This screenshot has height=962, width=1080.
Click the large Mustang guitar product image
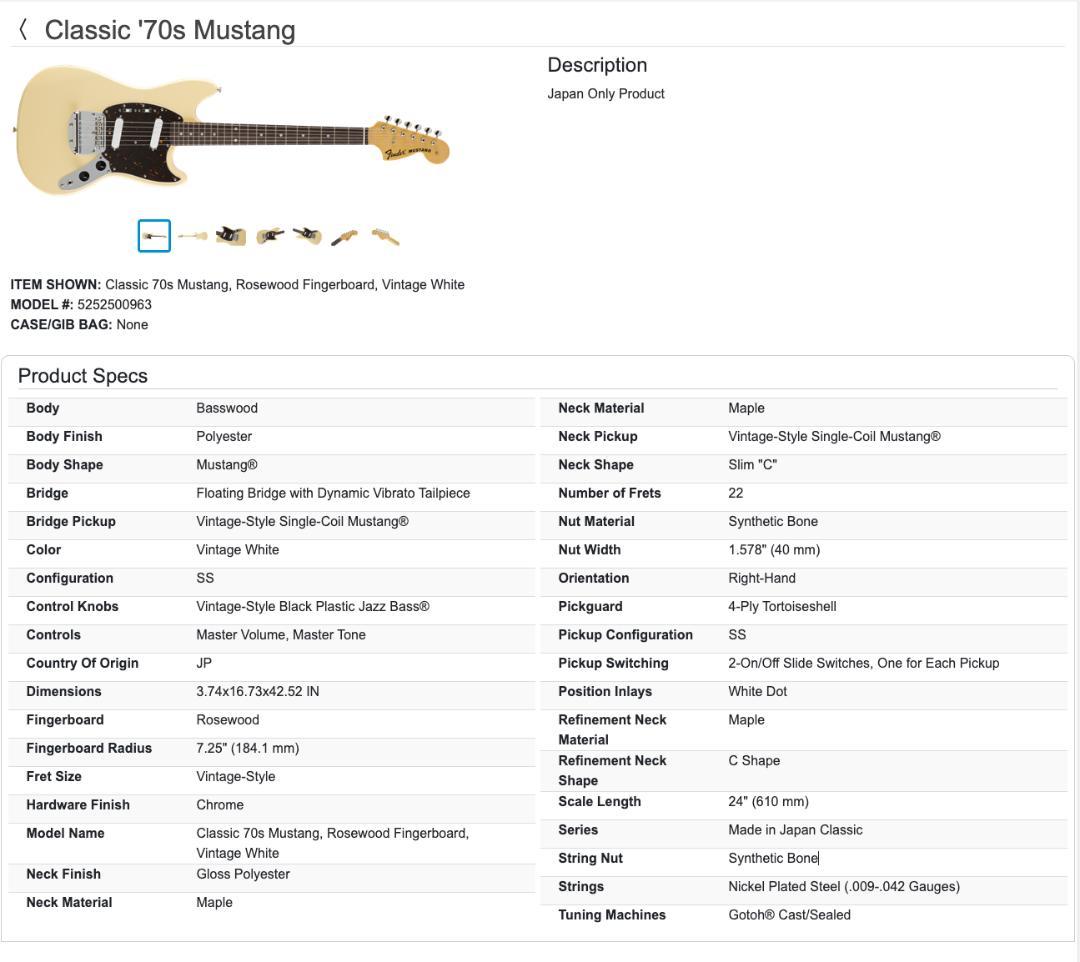point(231,128)
